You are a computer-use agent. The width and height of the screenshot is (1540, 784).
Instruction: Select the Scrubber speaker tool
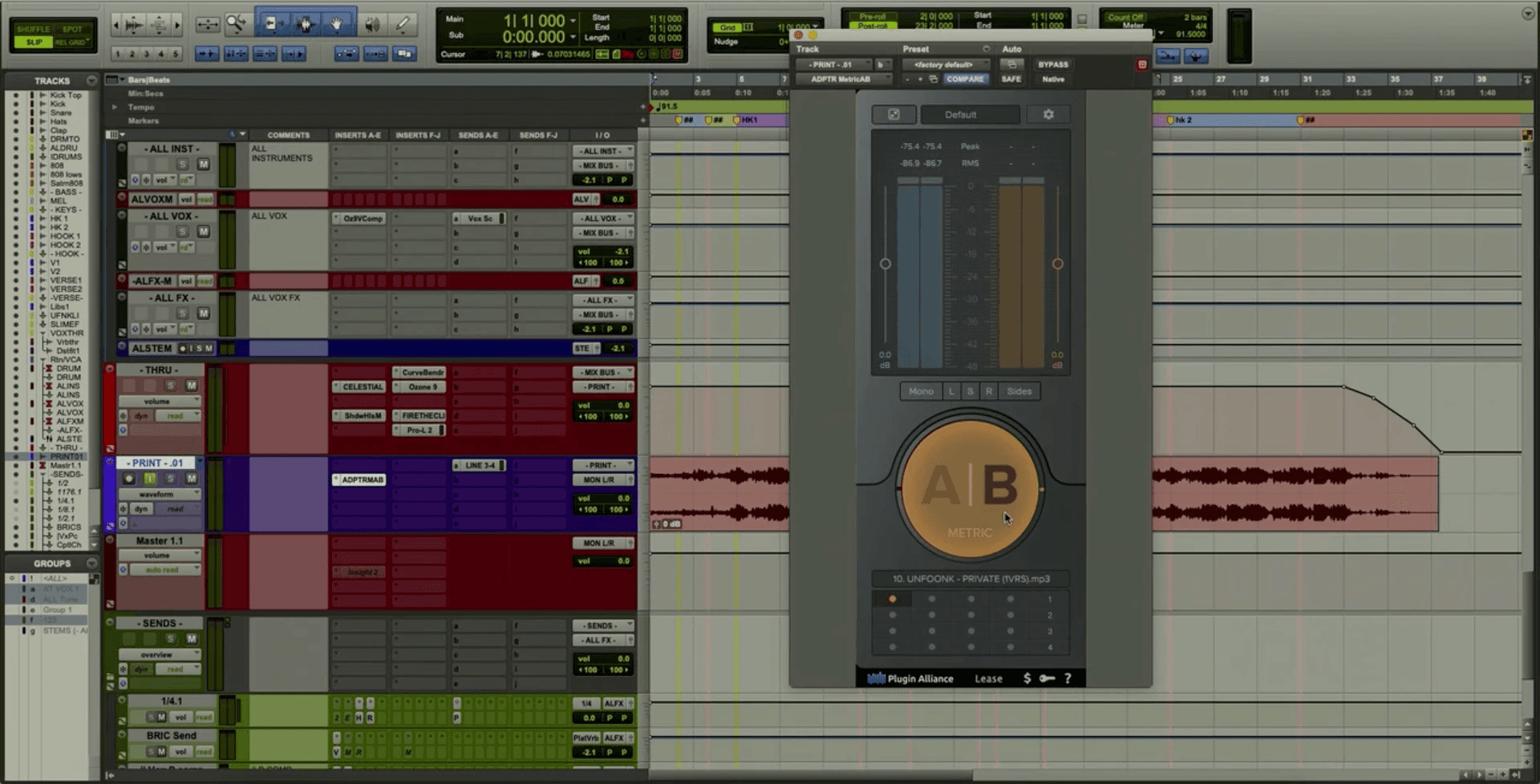point(372,24)
